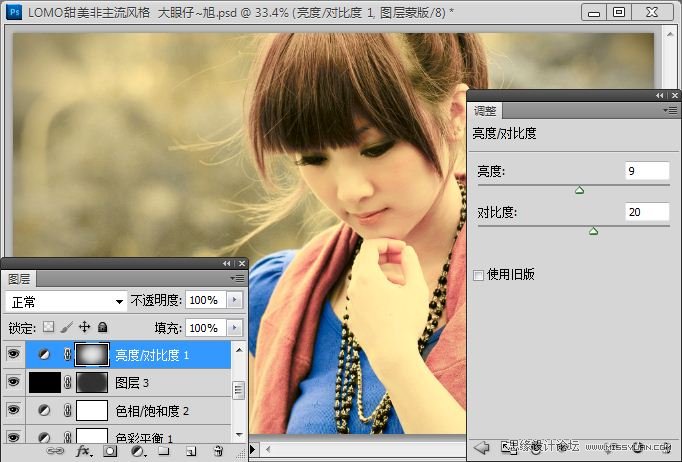Screen dimensions: 682x462
Task: Open the blend mode 正常 dropdown
Action: (66, 301)
